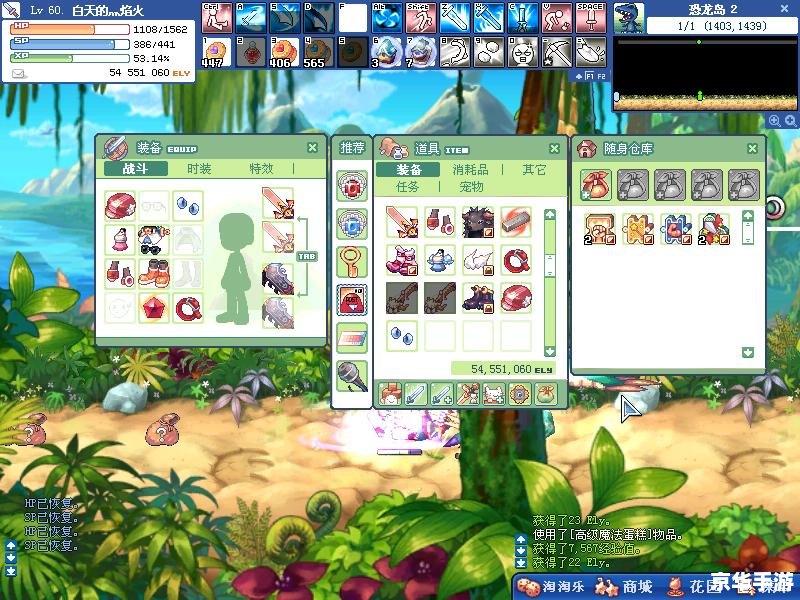Click the HP bar
Screen dimensions: 800x600
[x=70, y=29]
